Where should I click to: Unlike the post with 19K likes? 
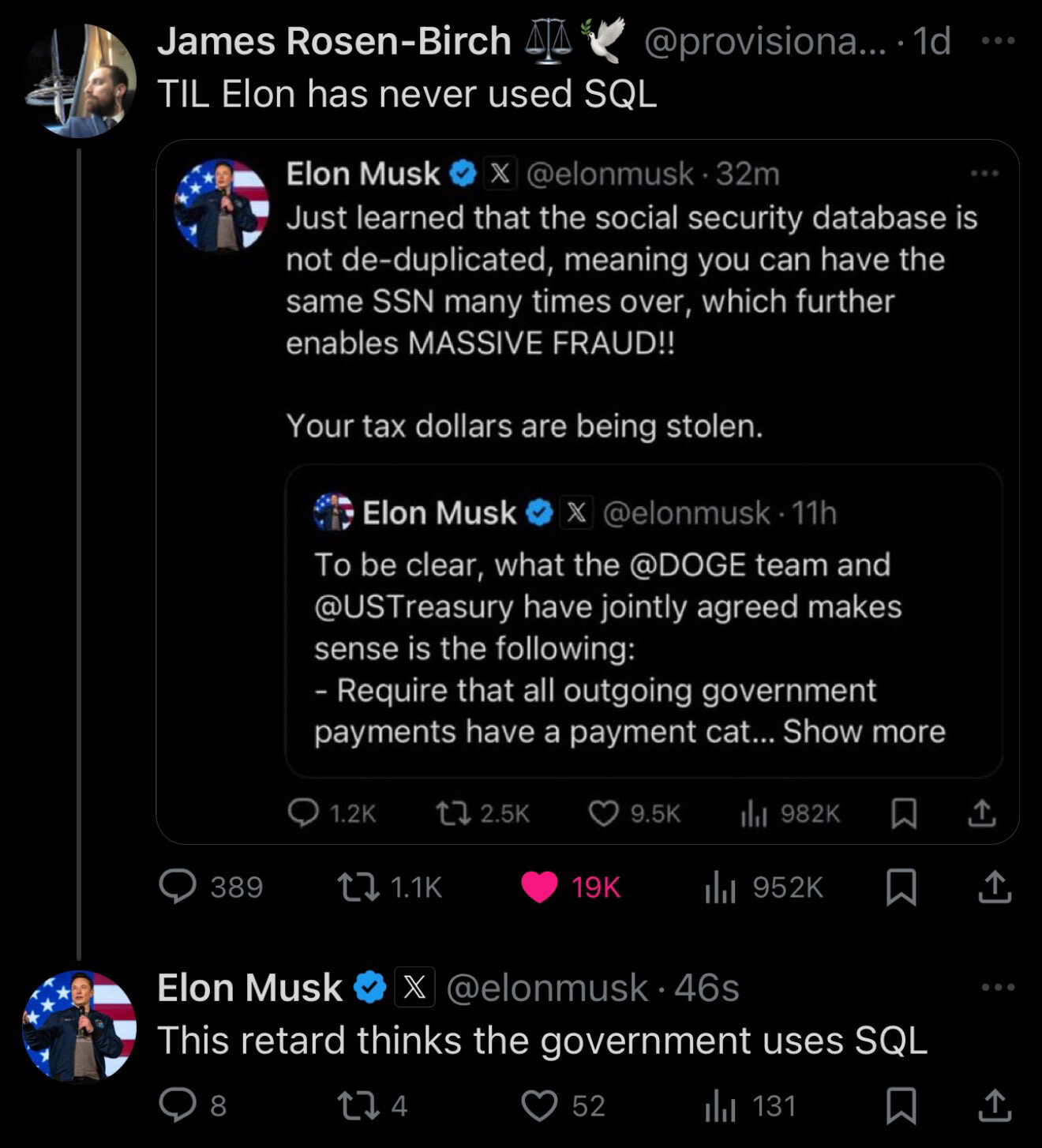pos(540,887)
